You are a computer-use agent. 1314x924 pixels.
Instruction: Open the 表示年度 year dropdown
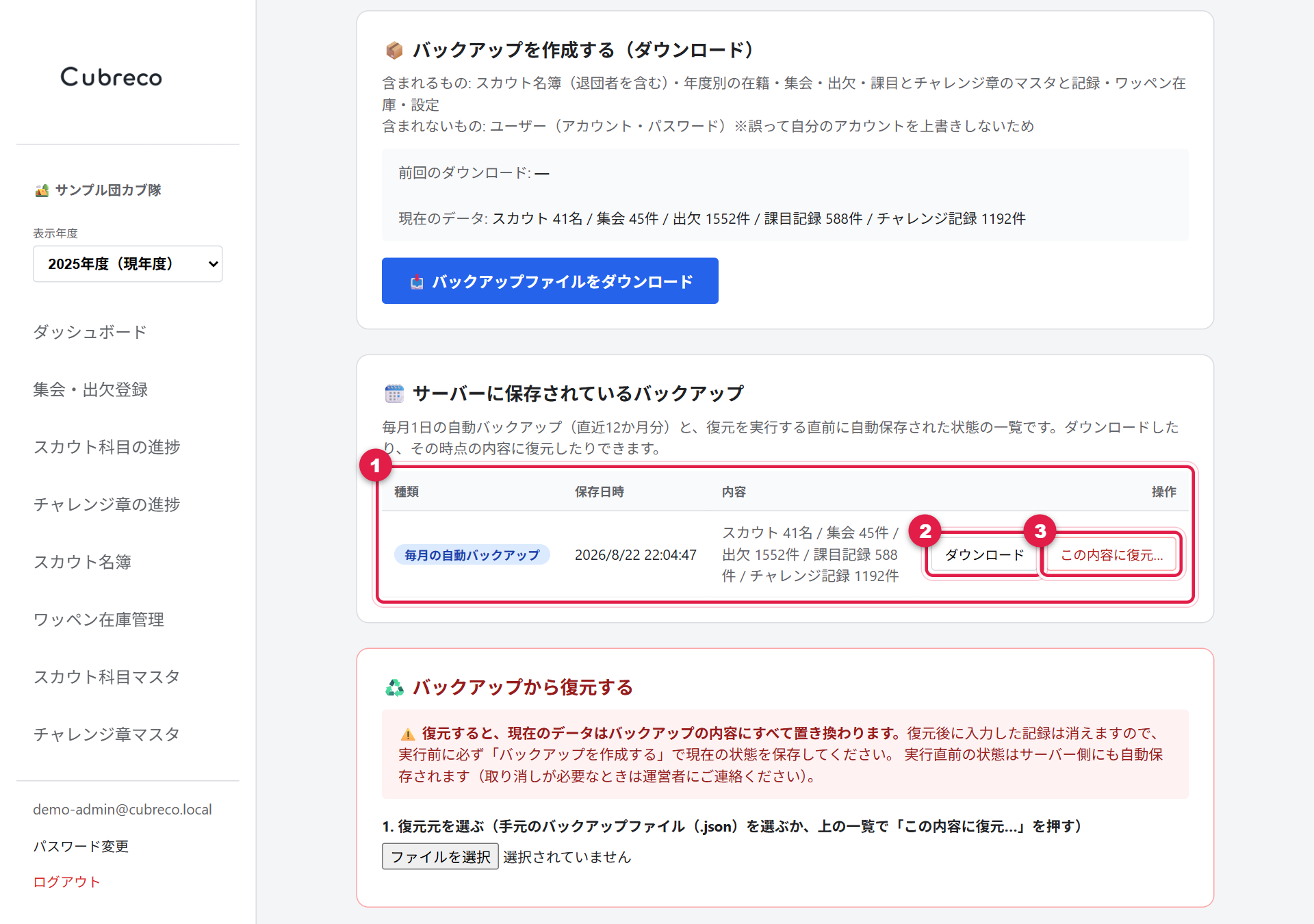pyautogui.click(x=128, y=264)
